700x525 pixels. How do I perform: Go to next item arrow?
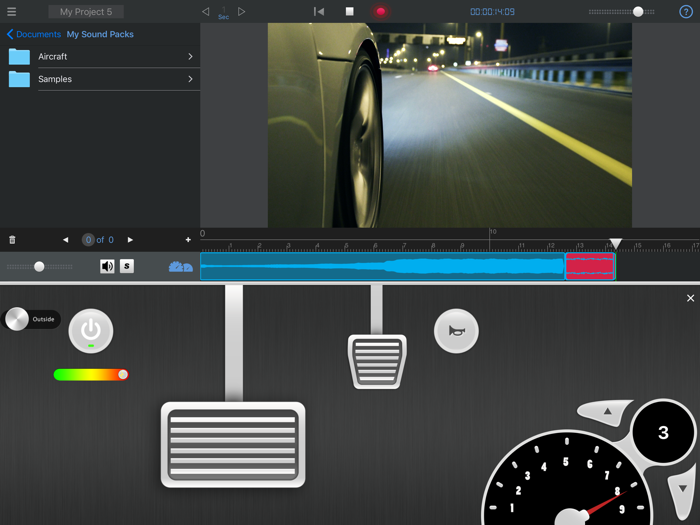point(130,240)
